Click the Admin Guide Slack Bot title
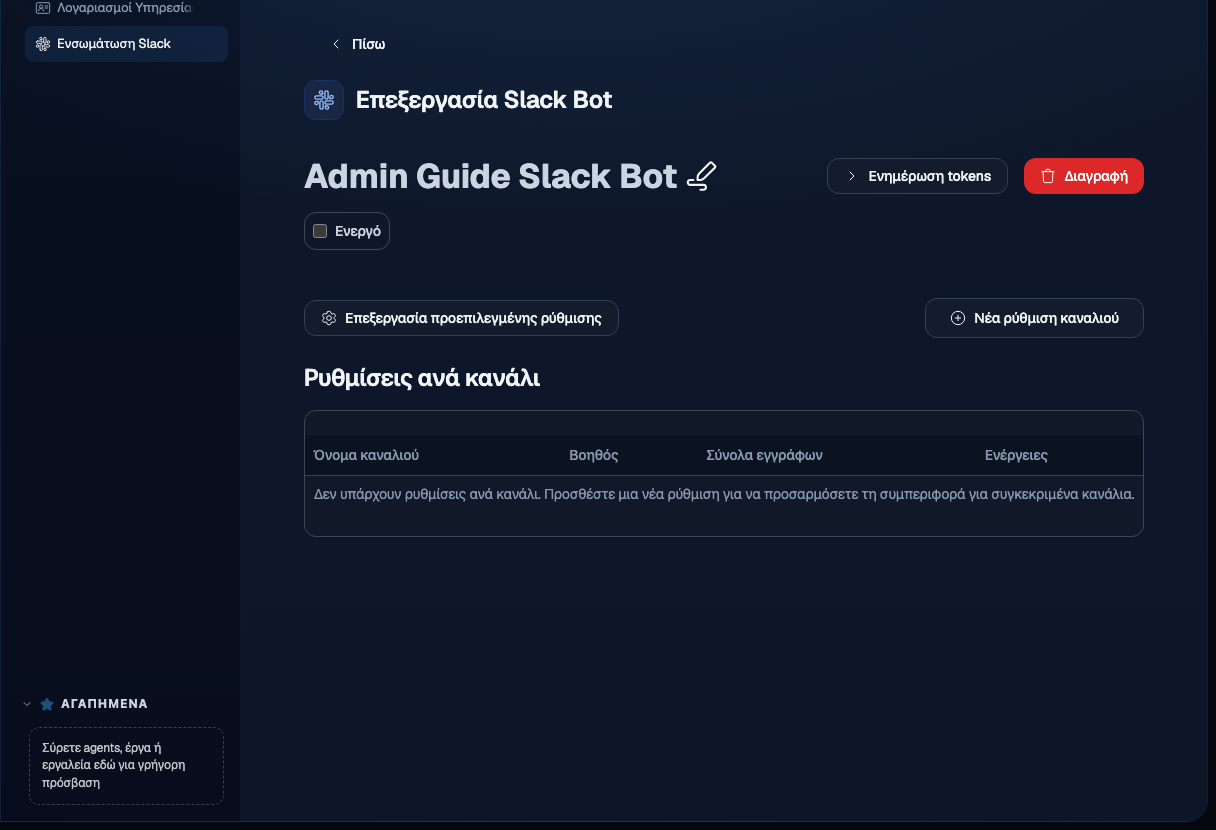The image size is (1216, 830). [x=491, y=176]
